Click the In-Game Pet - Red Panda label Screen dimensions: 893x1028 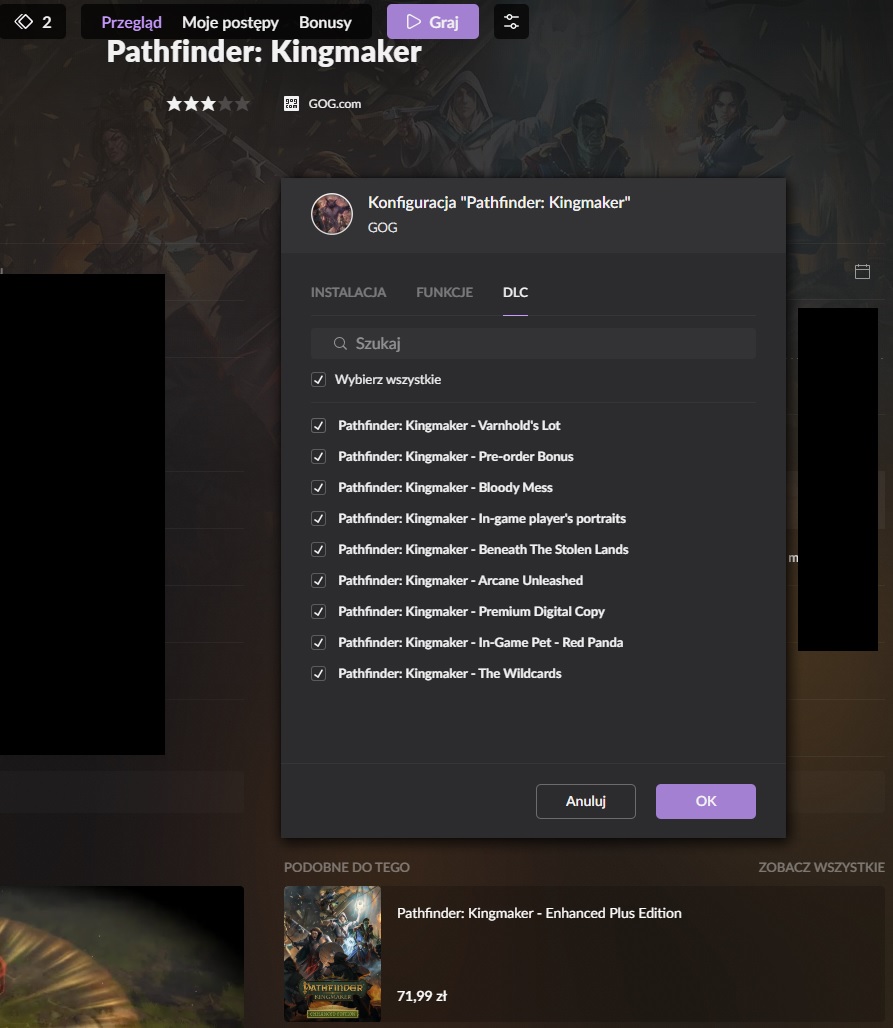(x=481, y=642)
